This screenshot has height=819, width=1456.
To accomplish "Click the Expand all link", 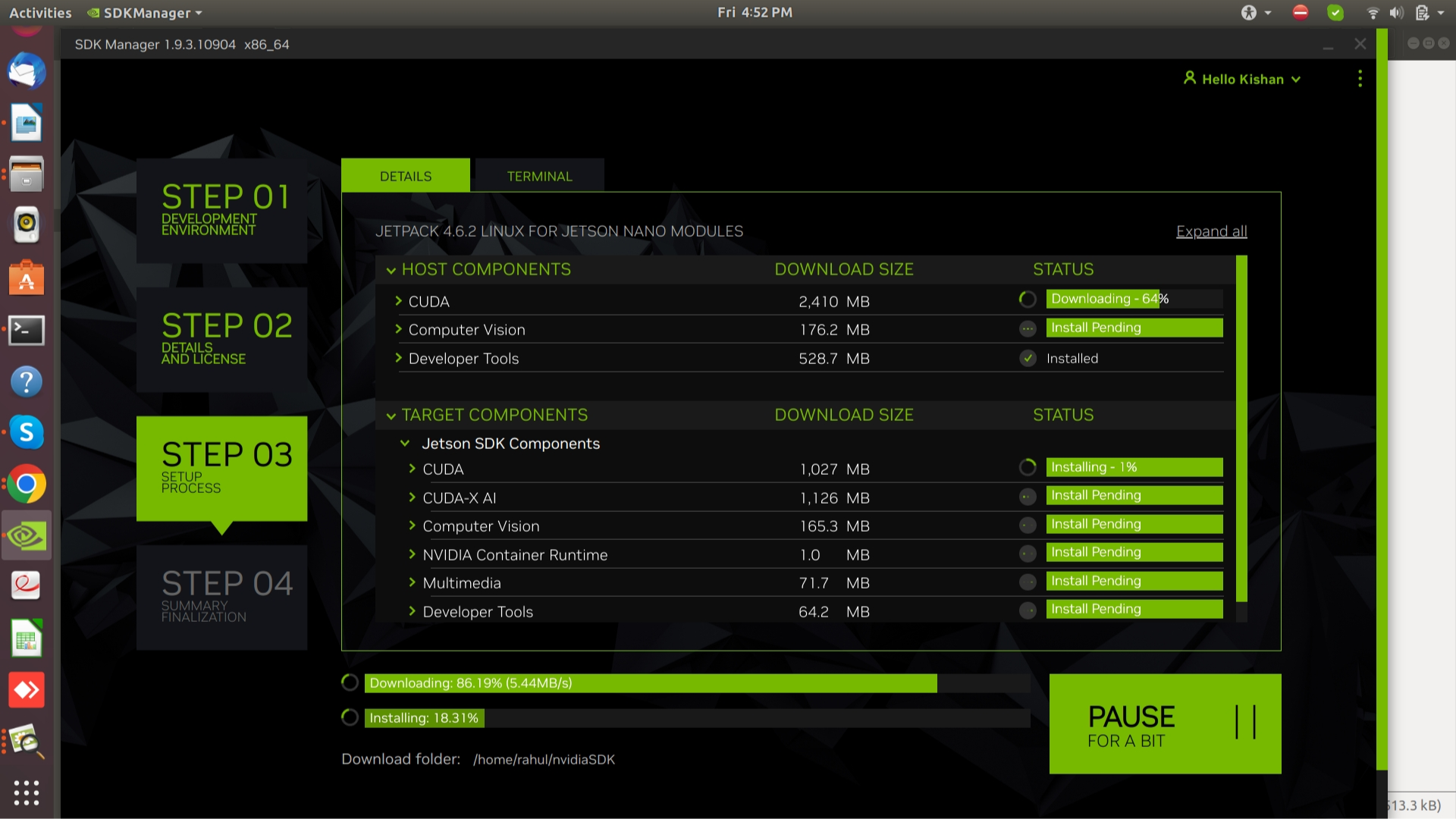I will coord(1211,231).
